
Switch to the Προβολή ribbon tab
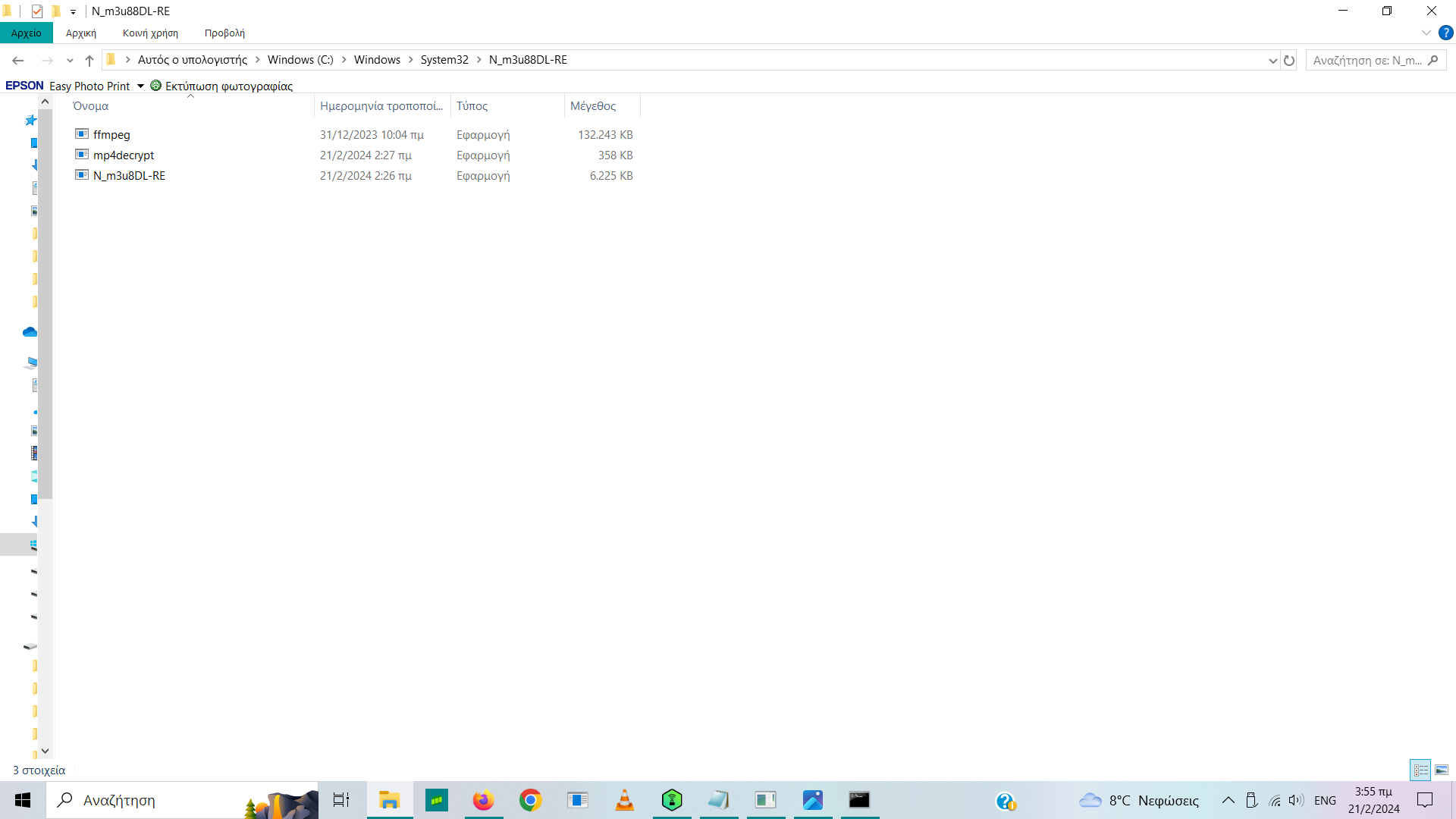tap(224, 33)
